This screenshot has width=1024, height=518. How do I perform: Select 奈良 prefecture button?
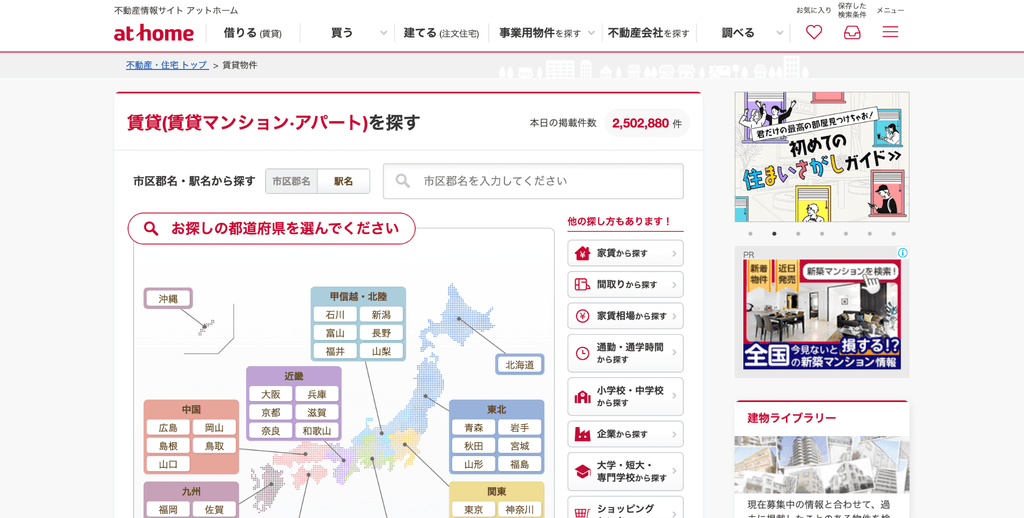click(x=270, y=431)
